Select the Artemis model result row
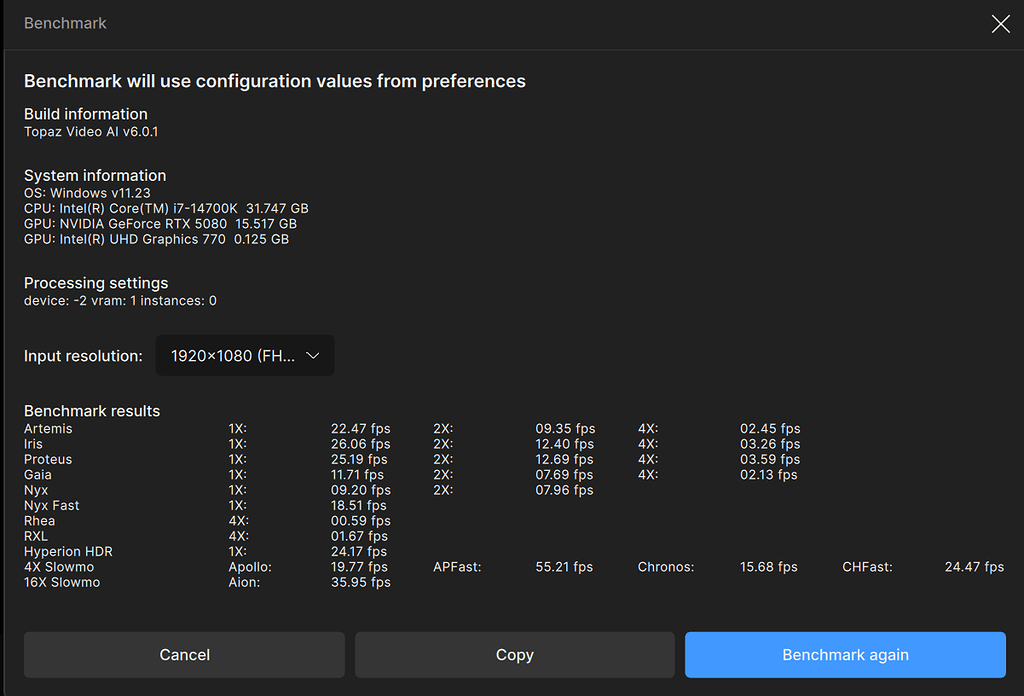This screenshot has height=696, width=1024. click(45, 428)
